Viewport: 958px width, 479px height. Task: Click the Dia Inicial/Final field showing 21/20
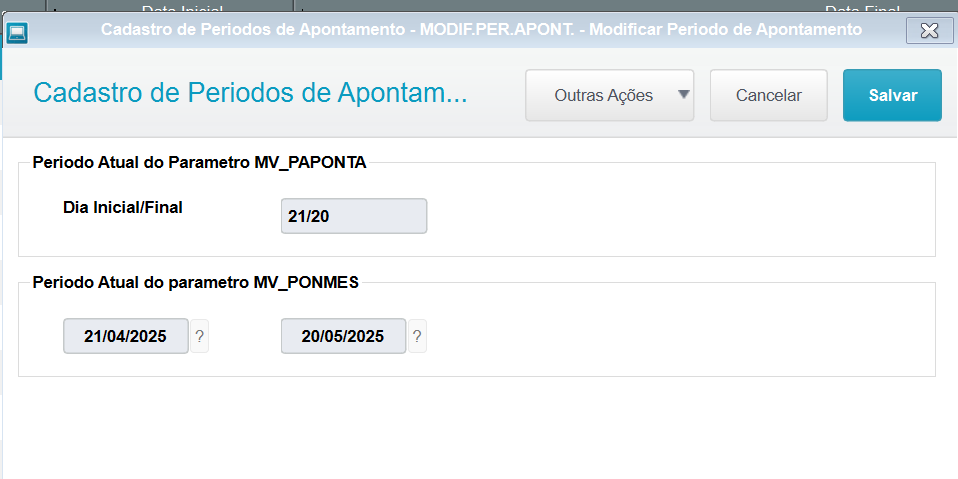pos(354,216)
